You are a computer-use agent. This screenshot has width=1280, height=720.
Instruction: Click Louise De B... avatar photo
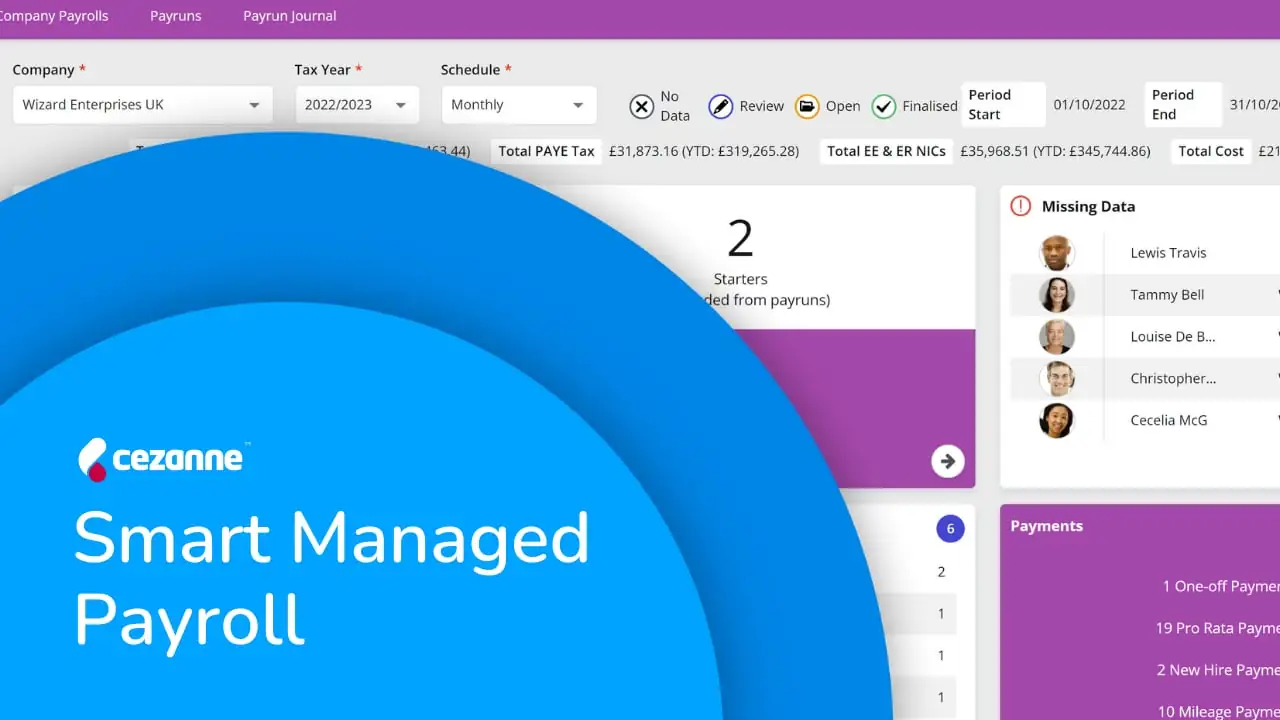1056,337
